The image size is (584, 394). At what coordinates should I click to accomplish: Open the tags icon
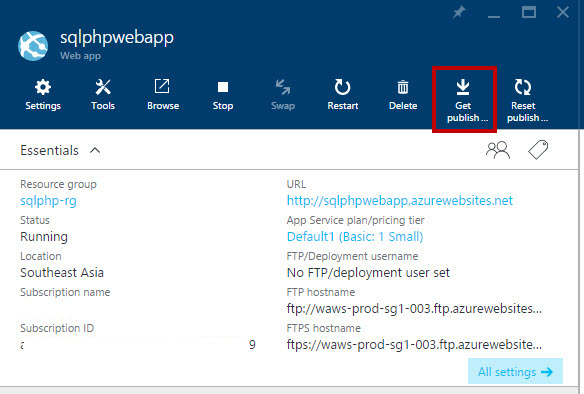[x=538, y=150]
